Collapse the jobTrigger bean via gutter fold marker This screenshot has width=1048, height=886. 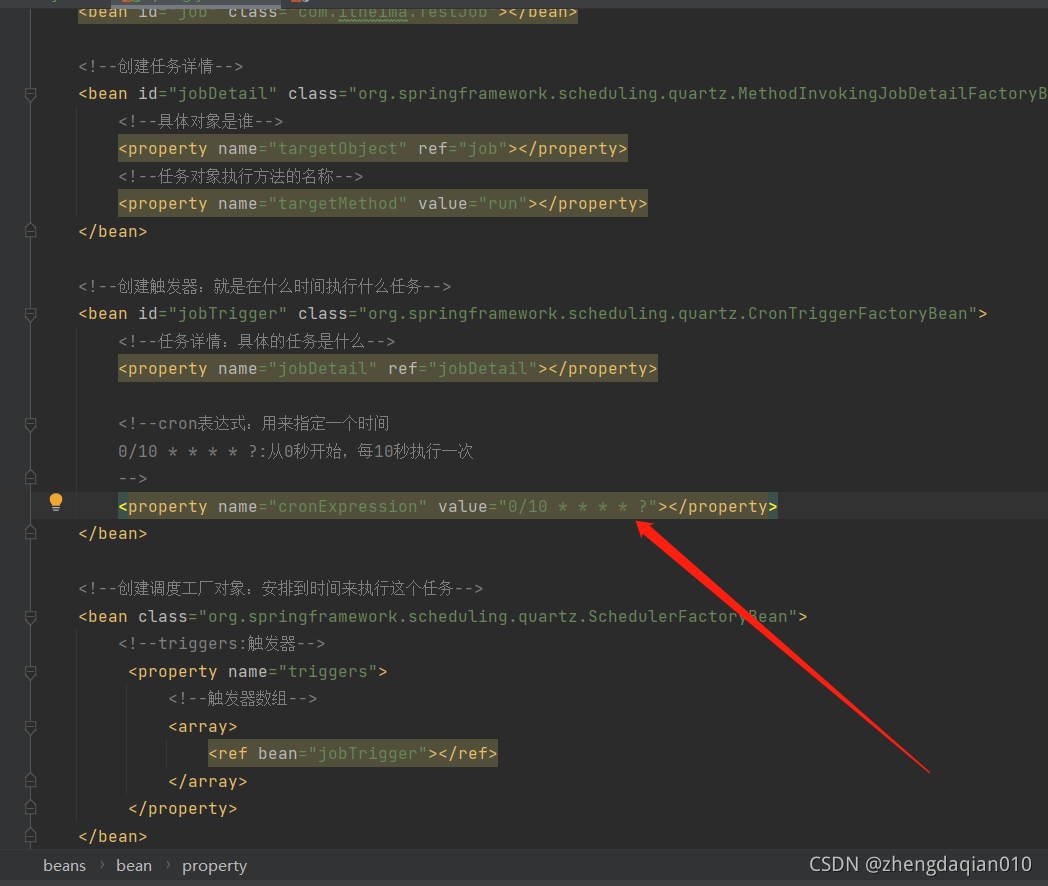pos(30,313)
